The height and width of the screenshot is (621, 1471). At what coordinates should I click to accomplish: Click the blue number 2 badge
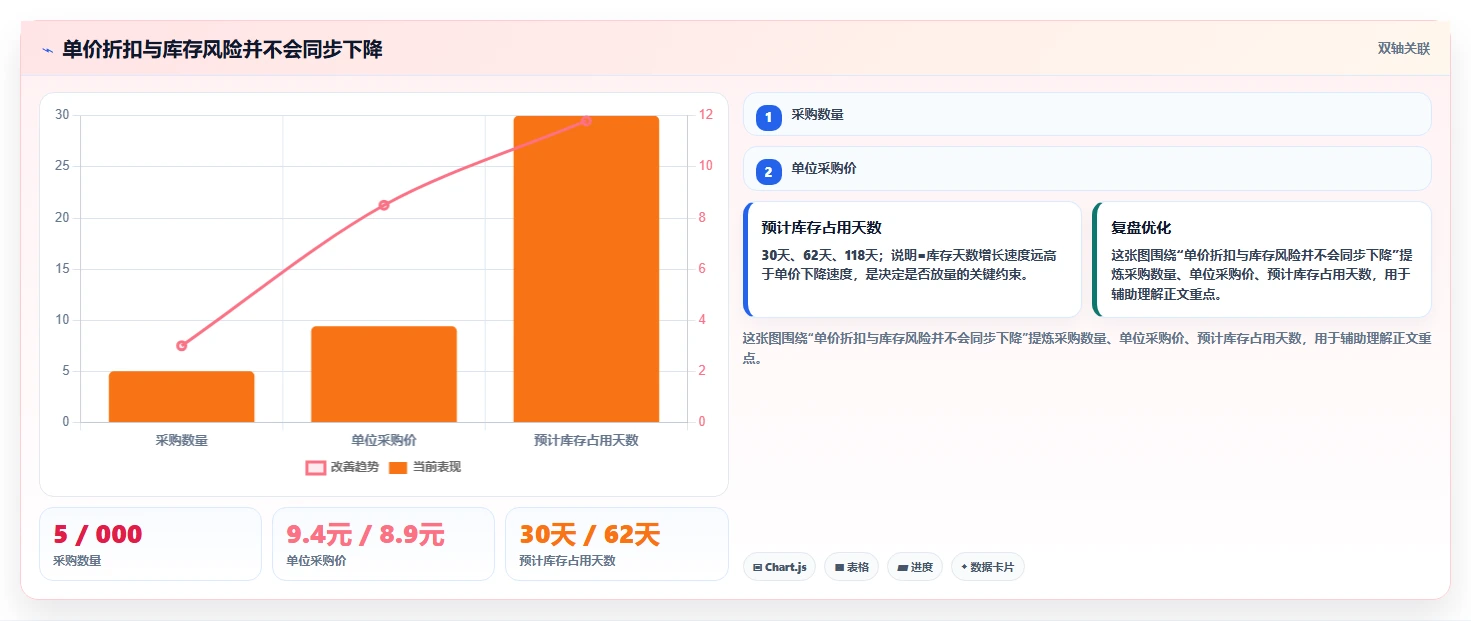769,172
